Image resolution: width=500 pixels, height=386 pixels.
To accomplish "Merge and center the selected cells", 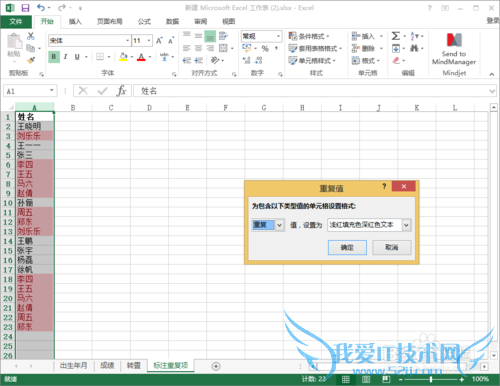I will 223,48.
